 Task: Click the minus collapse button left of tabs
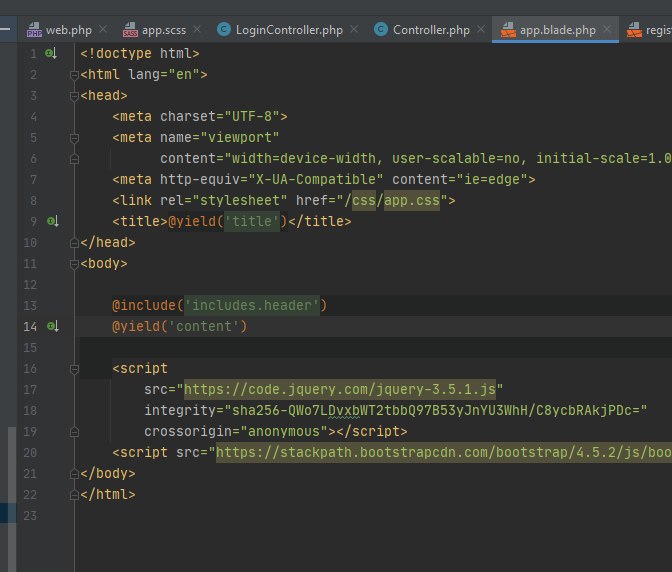tap(5, 29)
